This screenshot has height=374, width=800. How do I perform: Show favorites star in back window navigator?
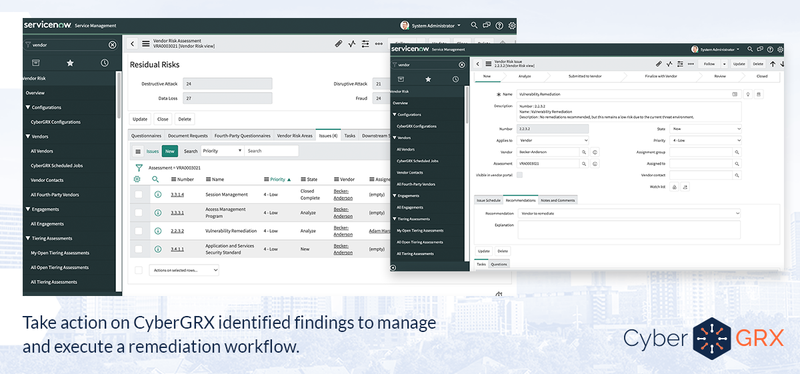point(70,63)
